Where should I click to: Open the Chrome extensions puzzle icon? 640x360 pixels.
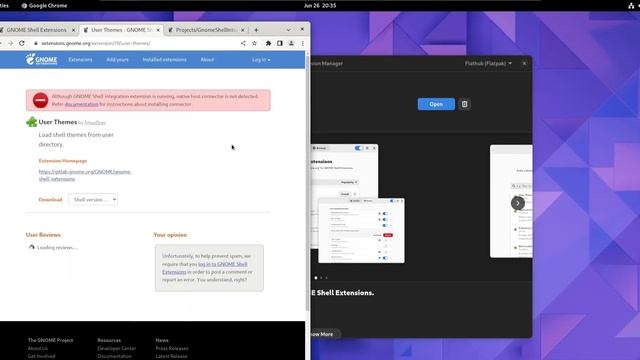[x=268, y=43]
